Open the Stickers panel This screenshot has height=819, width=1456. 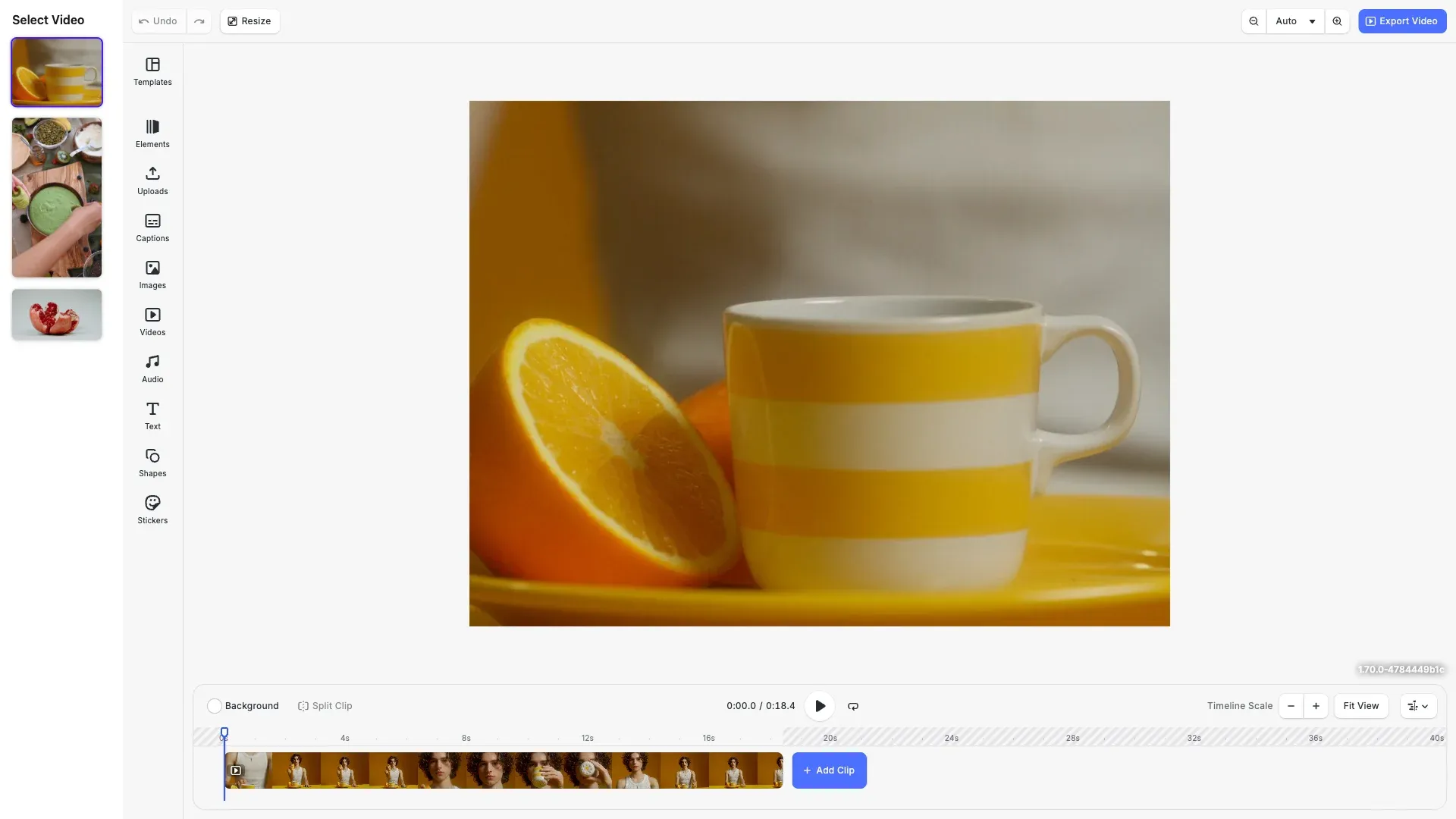(152, 510)
